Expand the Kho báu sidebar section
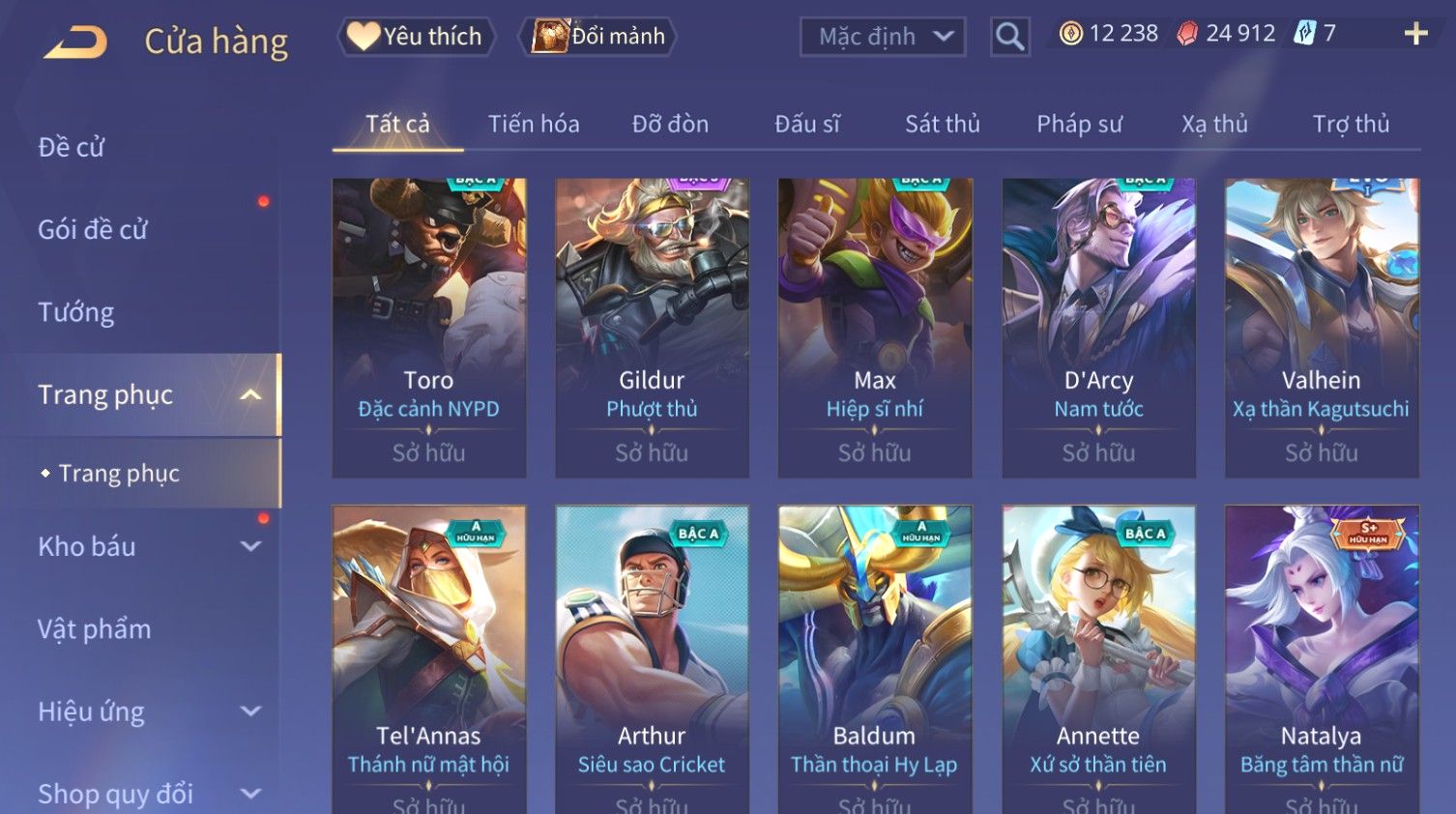Viewport: 1456px width, 814px height. [x=250, y=546]
